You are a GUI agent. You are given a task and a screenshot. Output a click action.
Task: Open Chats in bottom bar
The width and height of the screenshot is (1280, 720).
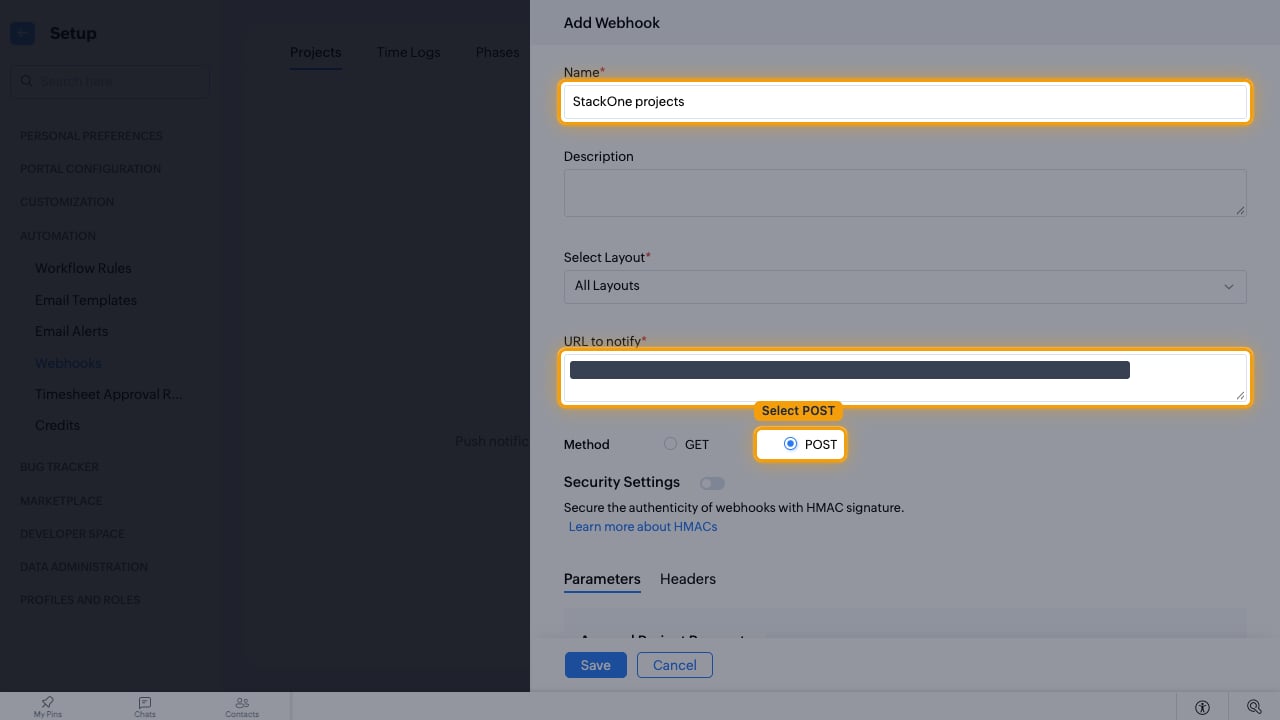145,707
